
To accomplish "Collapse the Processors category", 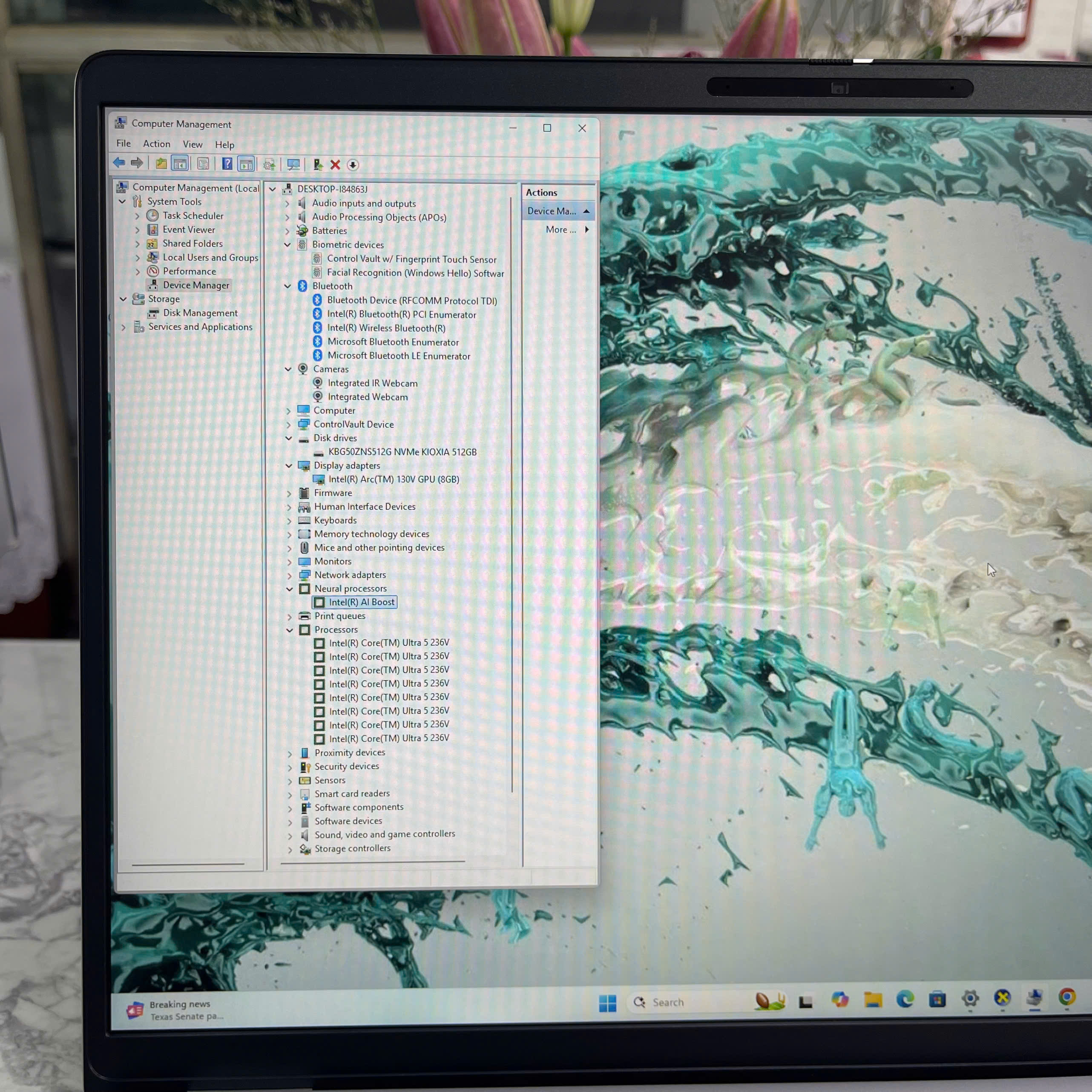I will click(x=289, y=629).
